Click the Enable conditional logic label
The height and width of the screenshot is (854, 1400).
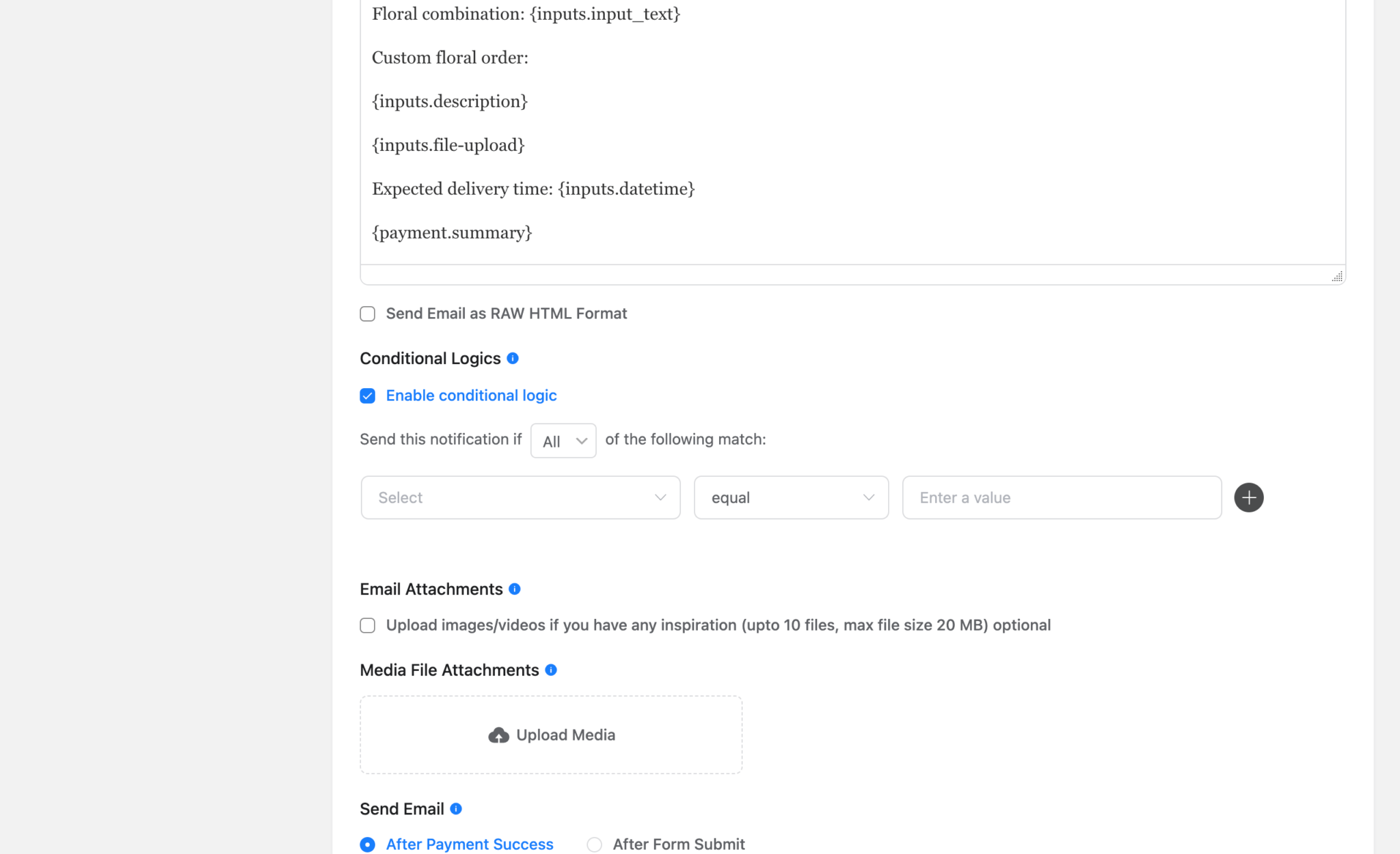click(x=471, y=396)
